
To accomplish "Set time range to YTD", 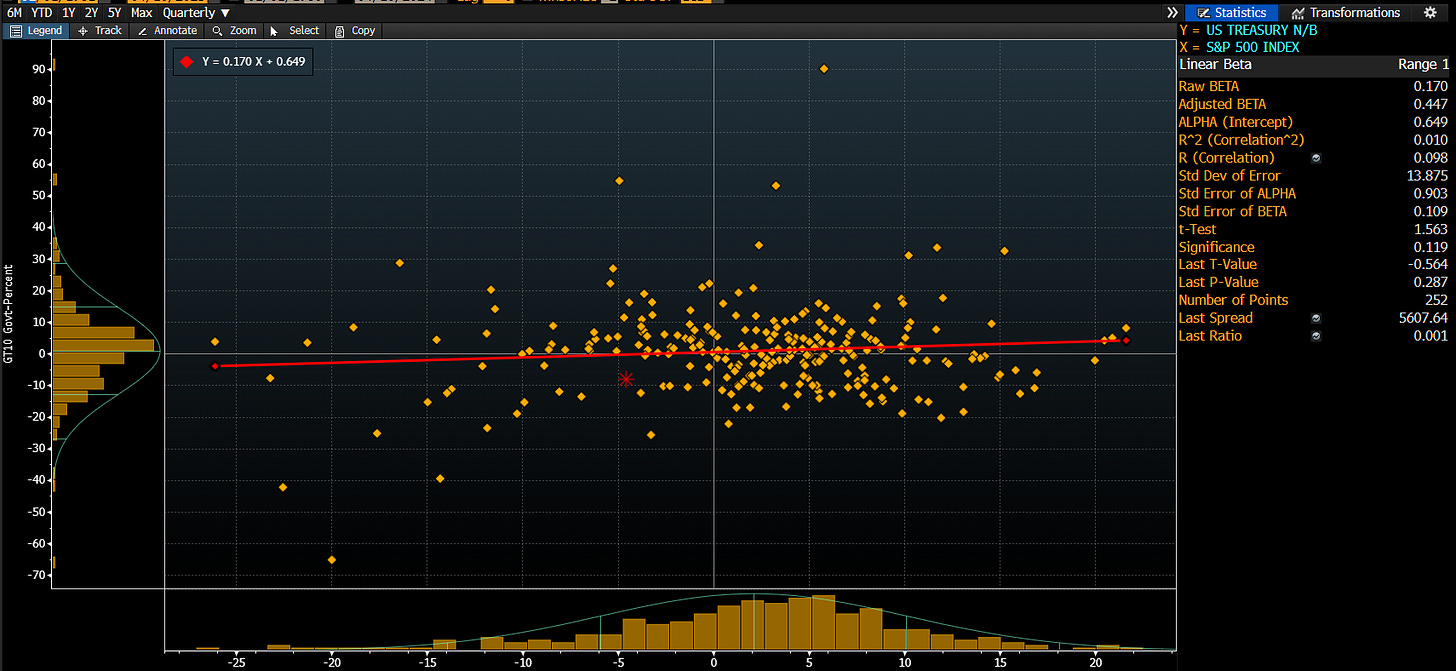I will coord(42,13).
